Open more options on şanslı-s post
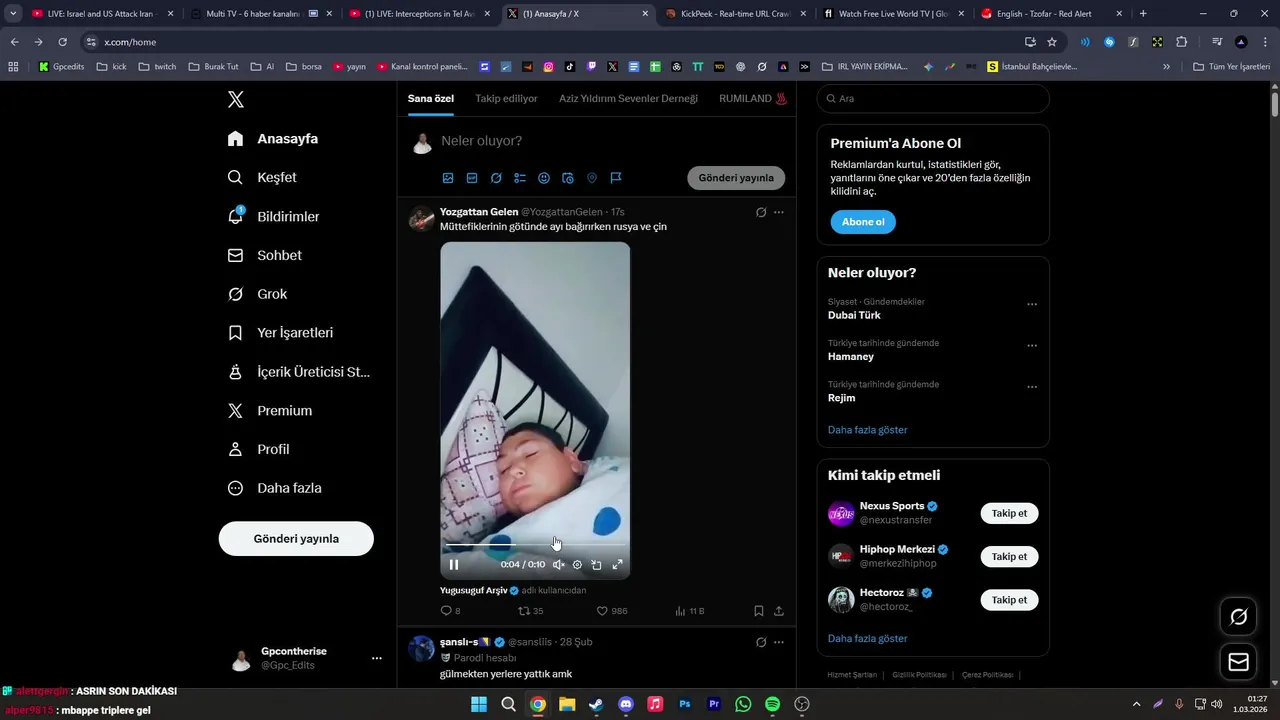 [x=779, y=642]
